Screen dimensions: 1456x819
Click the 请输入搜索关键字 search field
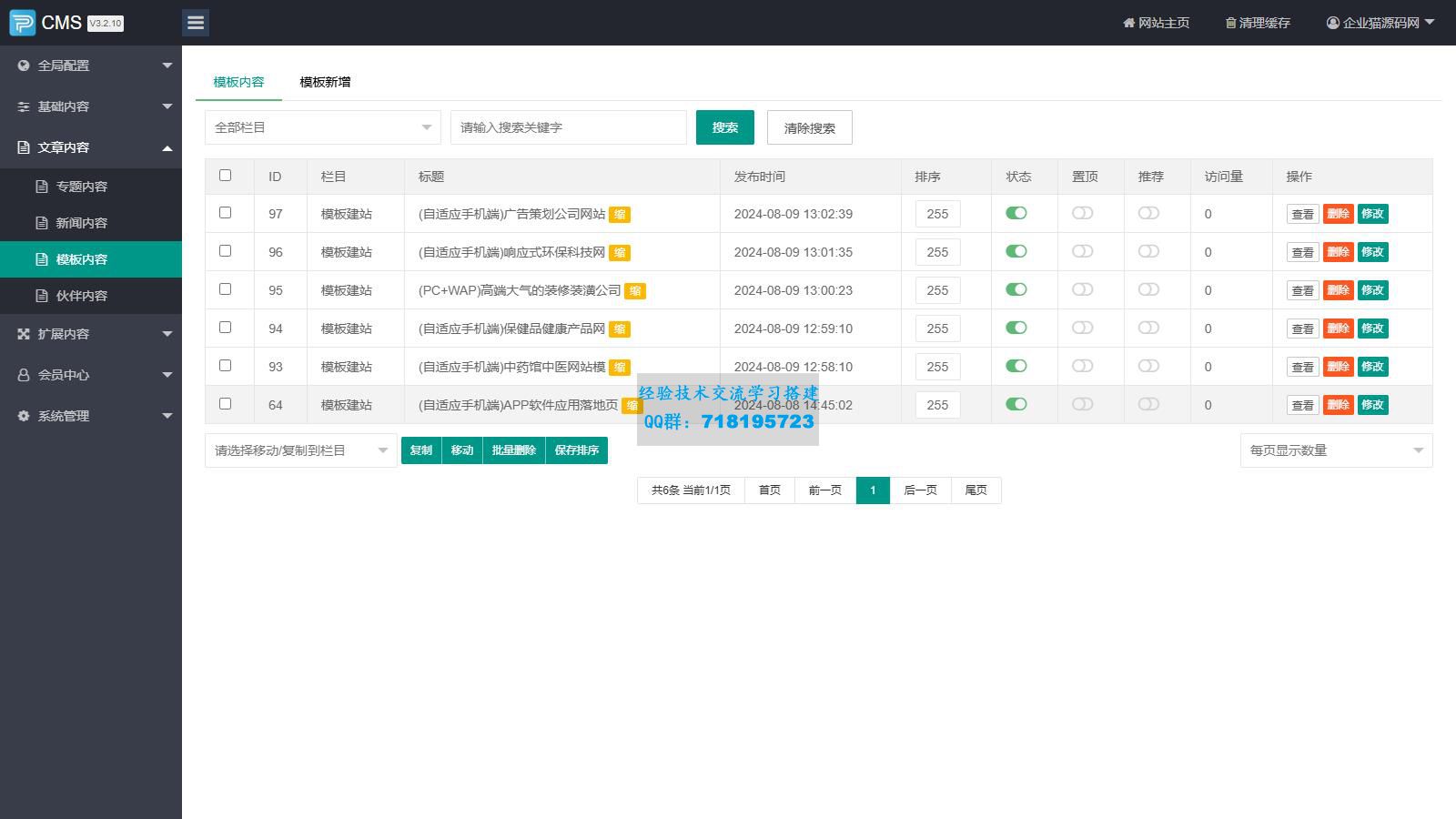pyautogui.click(x=569, y=127)
